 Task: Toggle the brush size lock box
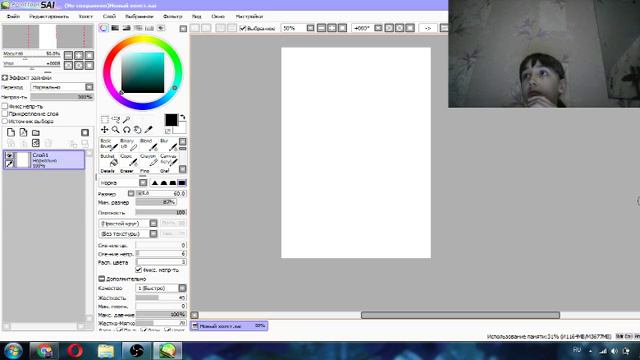(131, 193)
